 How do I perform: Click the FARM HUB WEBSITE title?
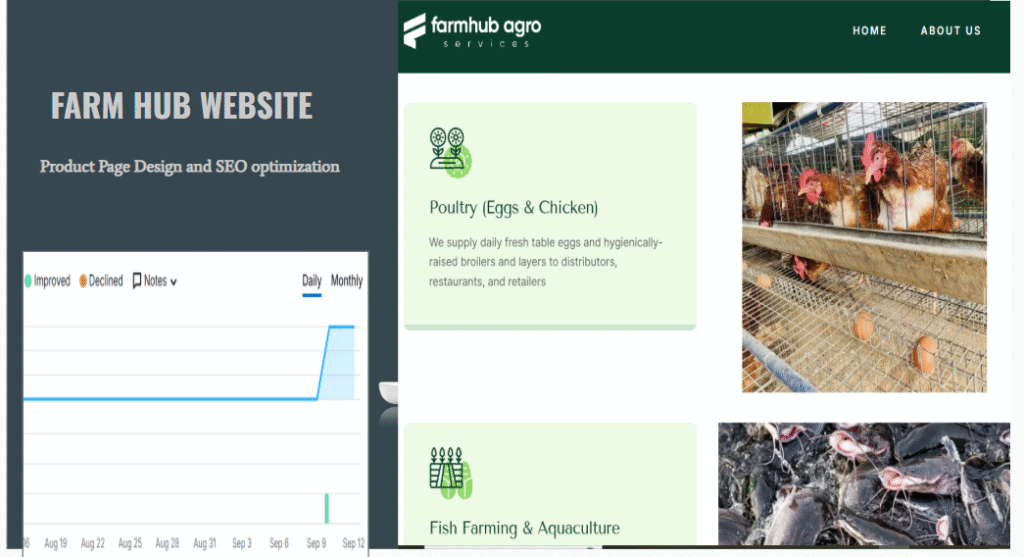pos(181,106)
